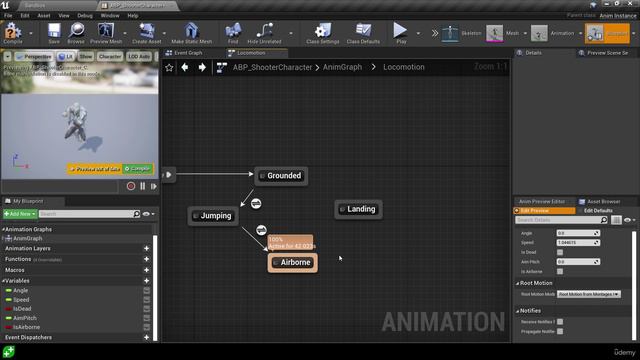Navigate forward in graph history

[x=202, y=67]
